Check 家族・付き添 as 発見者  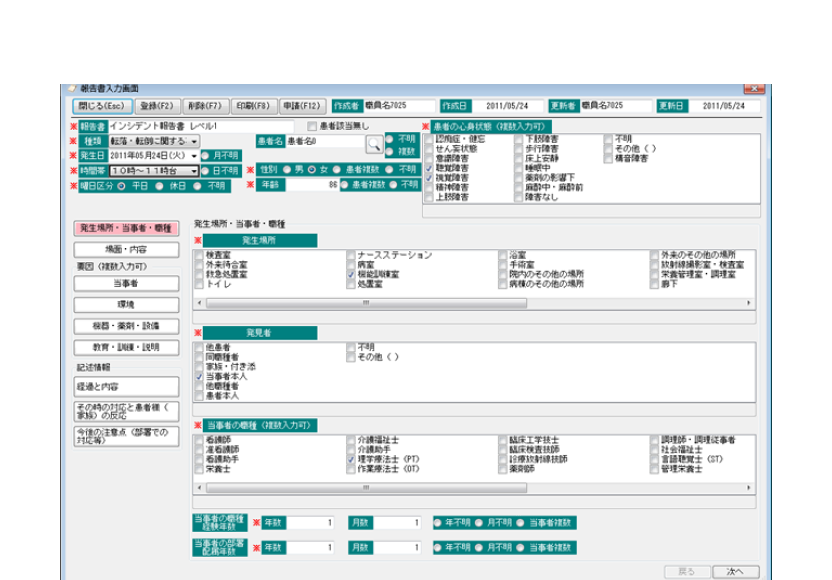point(200,367)
